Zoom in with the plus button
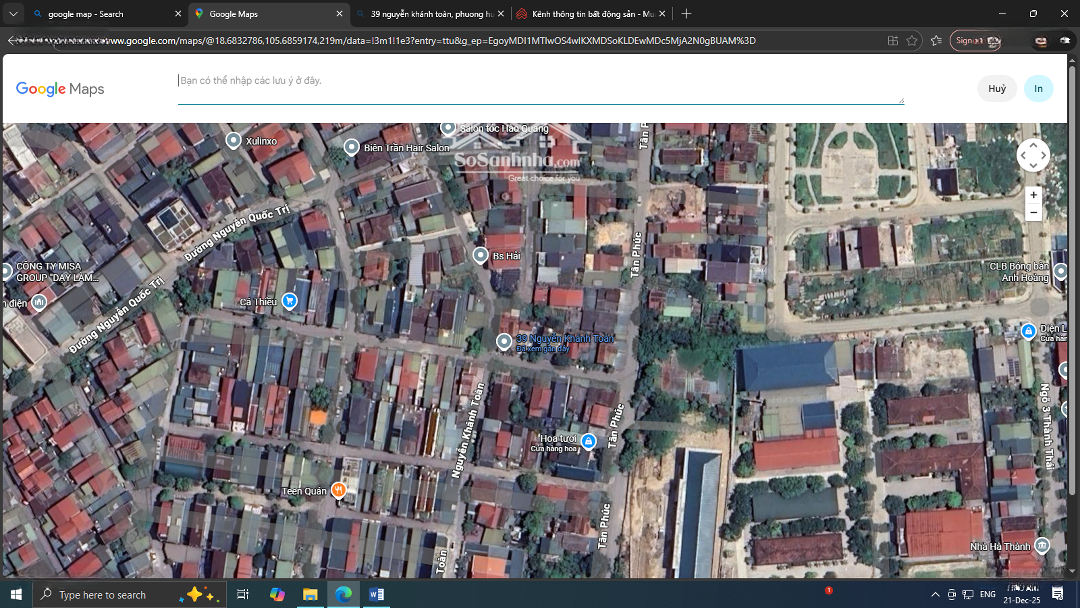Viewport: 1080px width, 608px height. (x=1033, y=195)
